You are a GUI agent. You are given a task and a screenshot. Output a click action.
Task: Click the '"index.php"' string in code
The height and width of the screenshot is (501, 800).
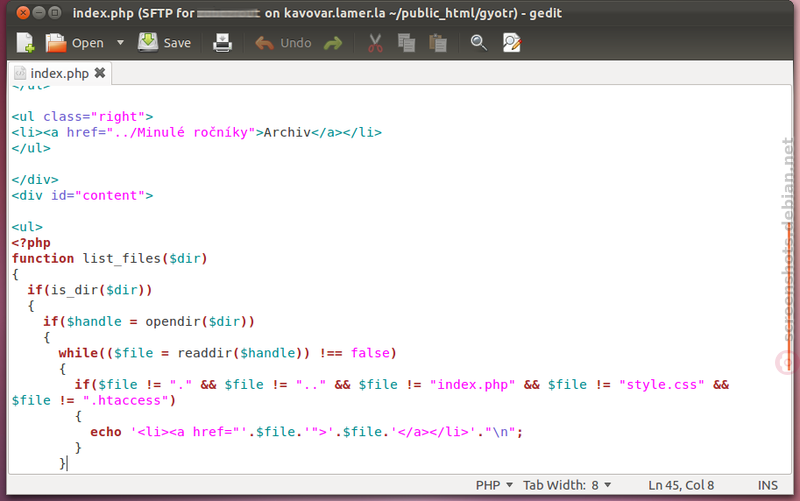click(x=472, y=385)
